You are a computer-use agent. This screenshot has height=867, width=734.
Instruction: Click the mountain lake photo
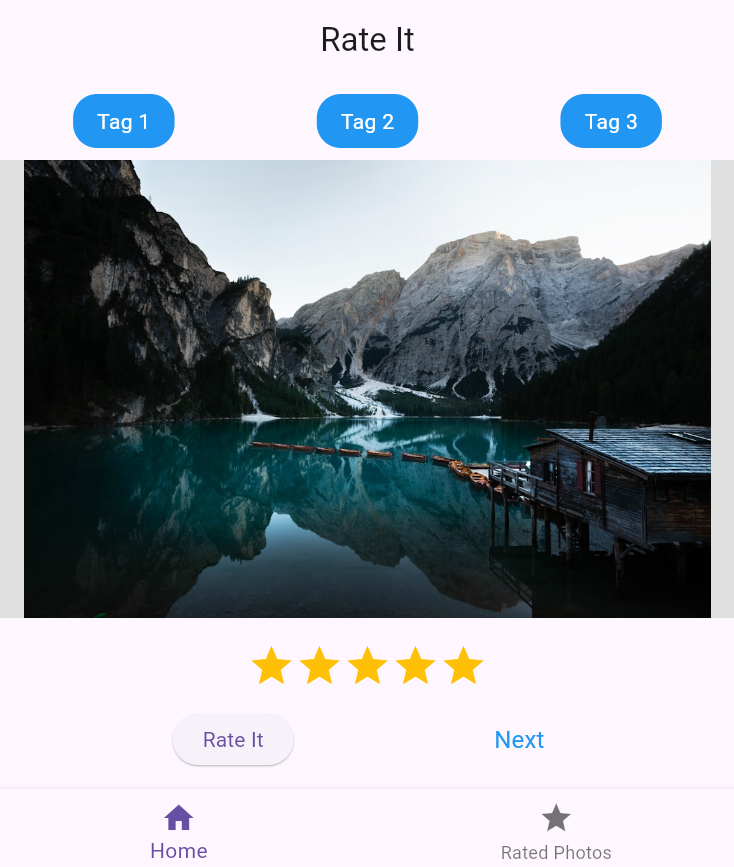(x=367, y=389)
